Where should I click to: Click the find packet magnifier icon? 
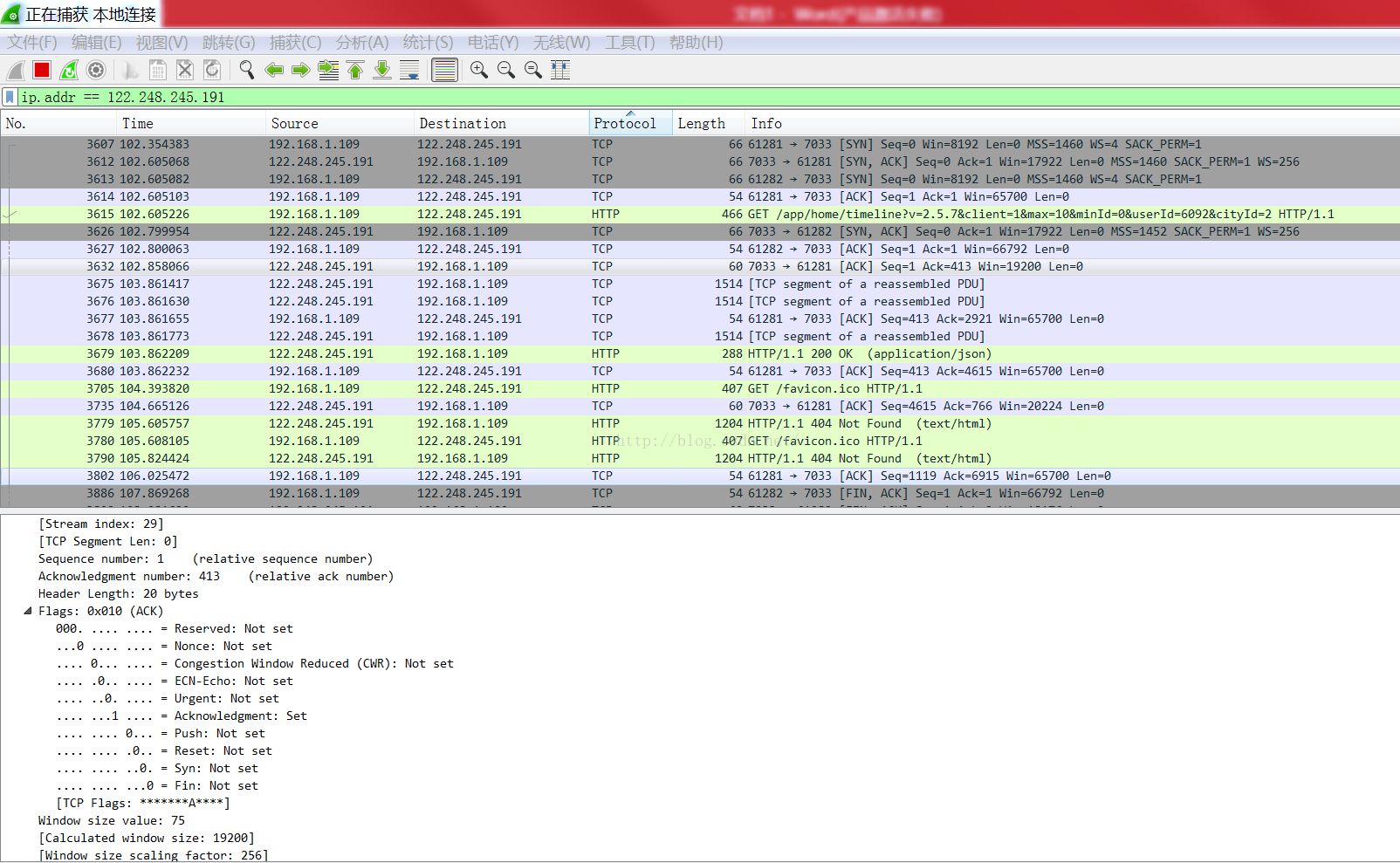[247, 70]
